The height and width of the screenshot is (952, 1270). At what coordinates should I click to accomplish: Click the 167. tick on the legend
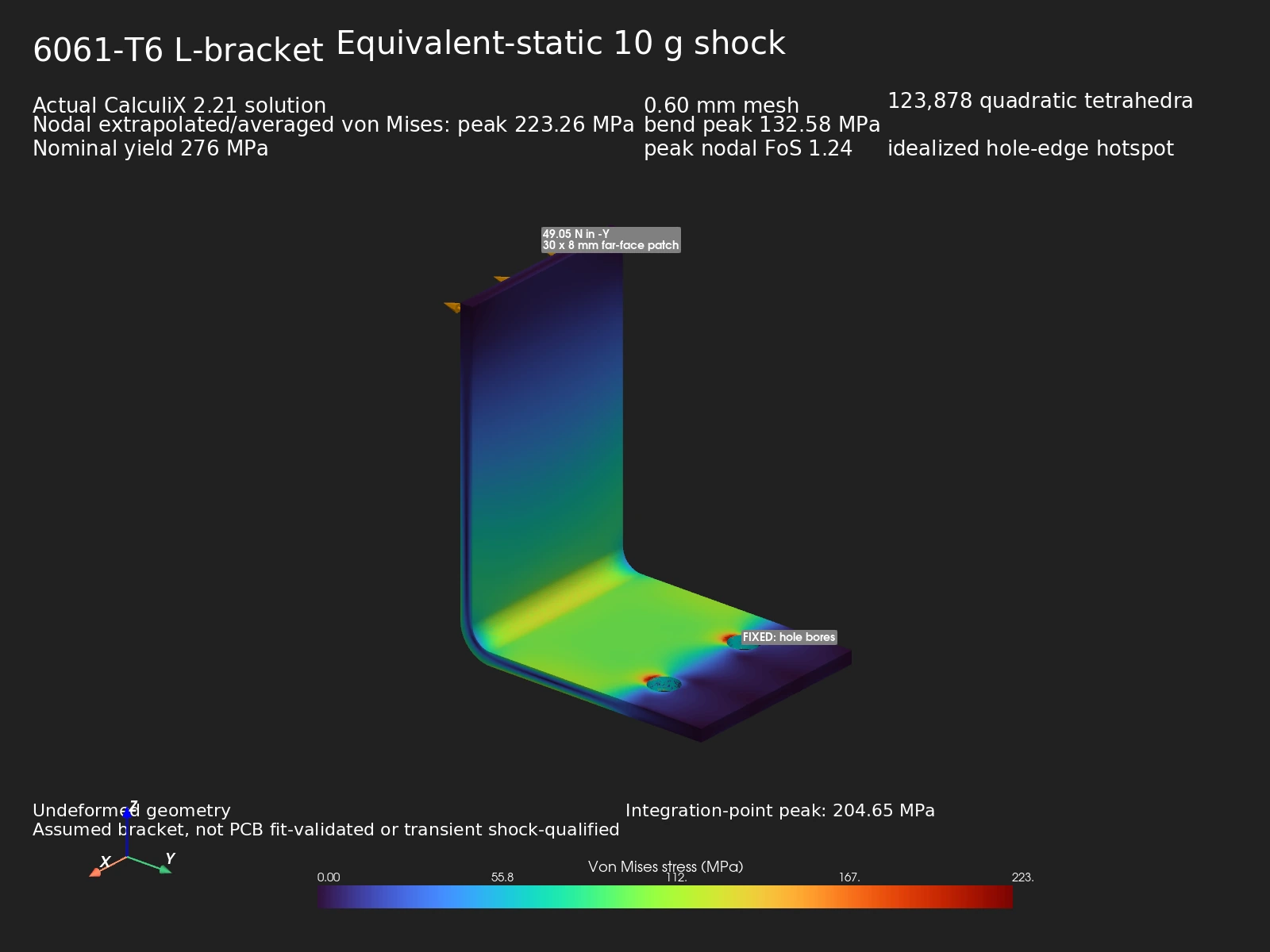pyautogui.click(x=849, y=877)
